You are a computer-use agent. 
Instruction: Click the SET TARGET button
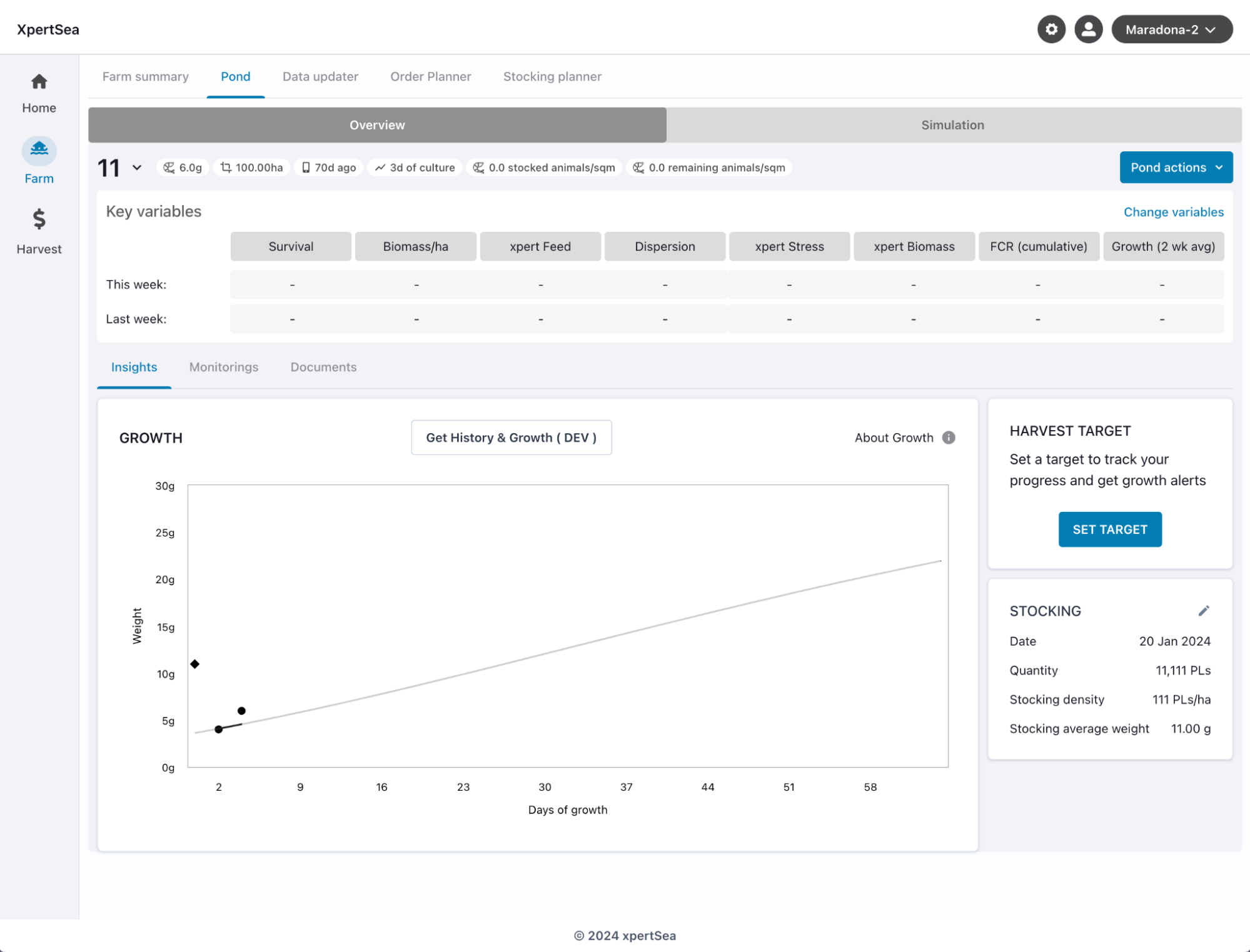[1109, 529]
